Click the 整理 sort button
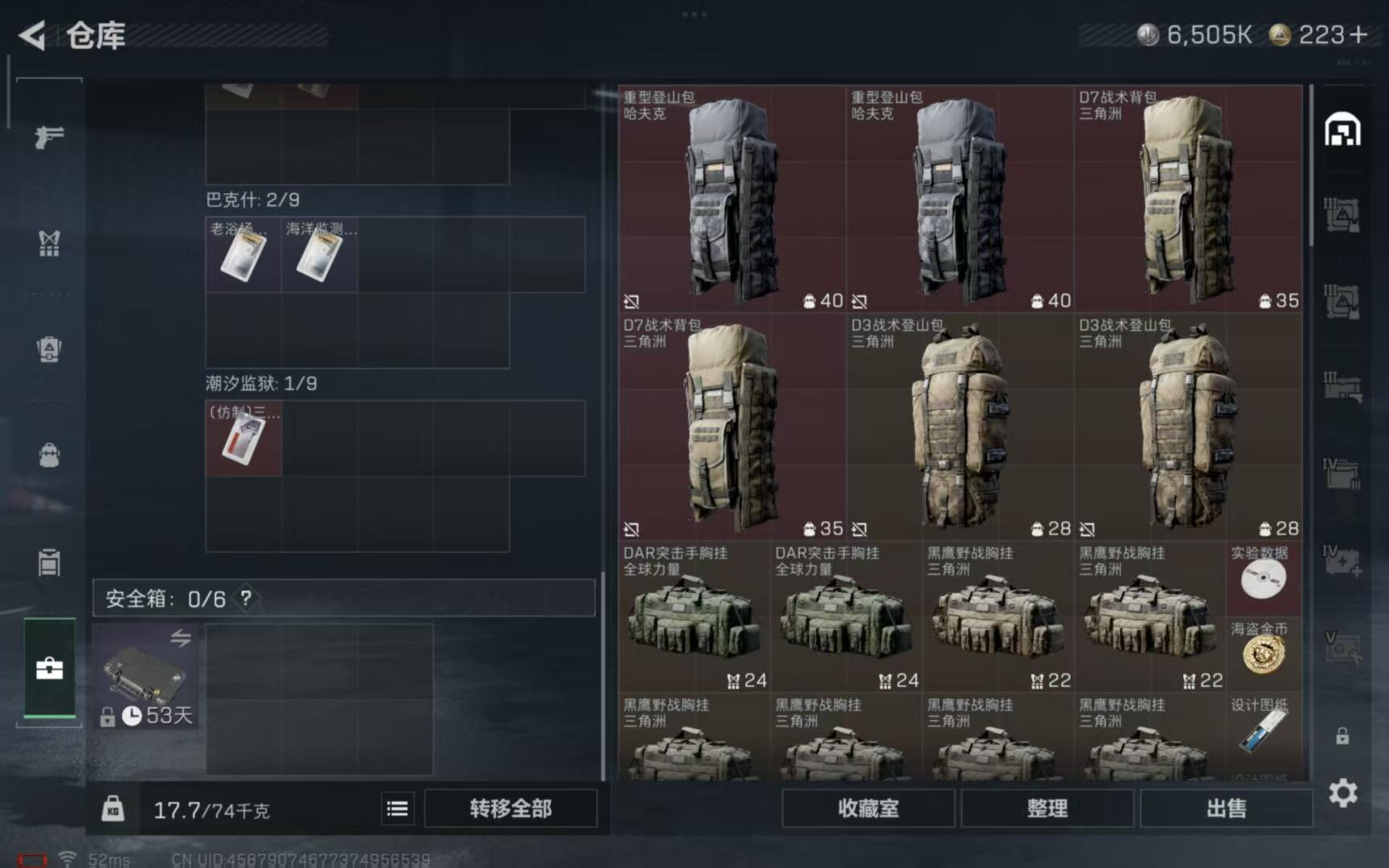 1047,809
